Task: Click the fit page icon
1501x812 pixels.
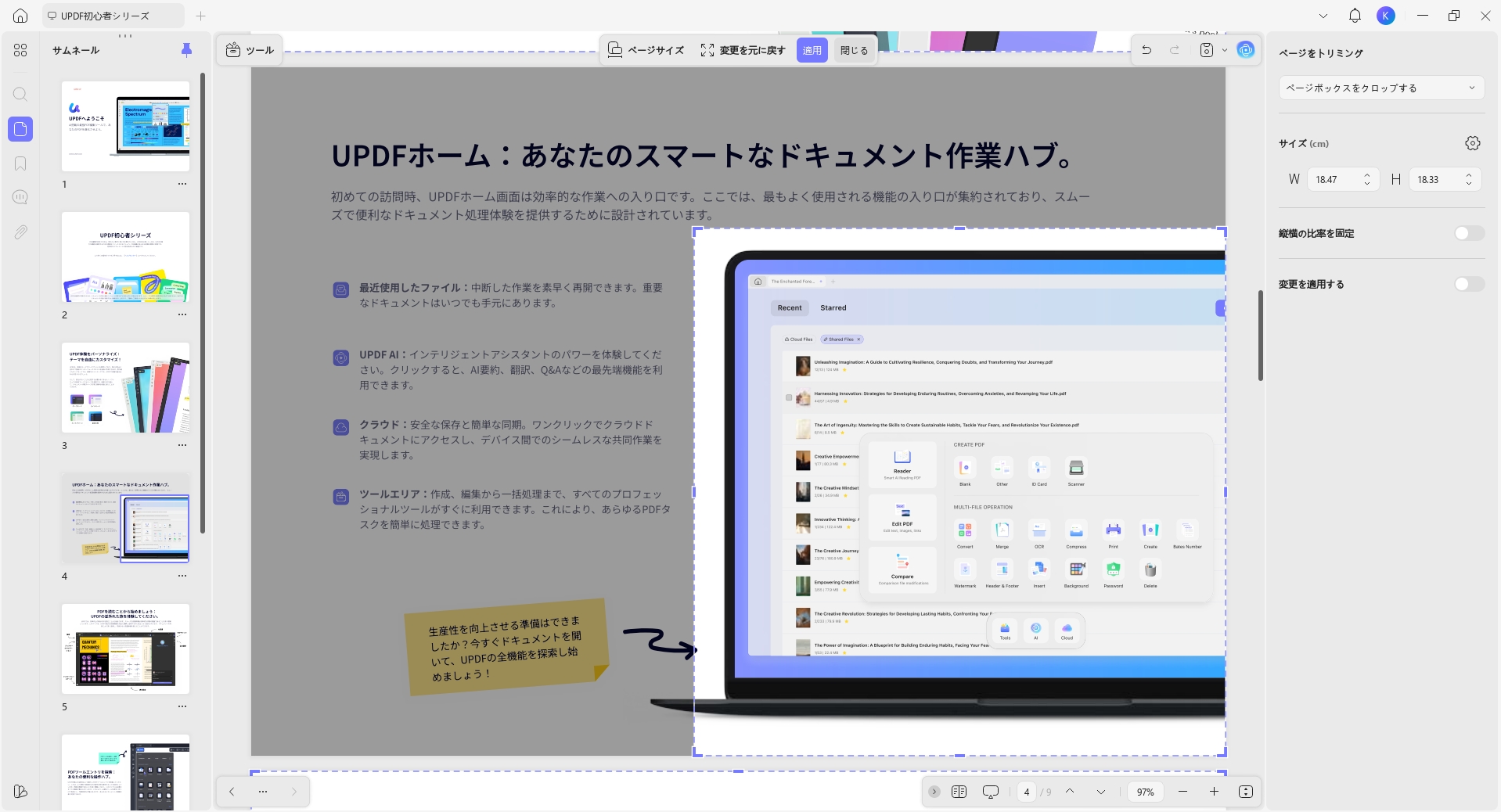Action: click(1246, 792)
